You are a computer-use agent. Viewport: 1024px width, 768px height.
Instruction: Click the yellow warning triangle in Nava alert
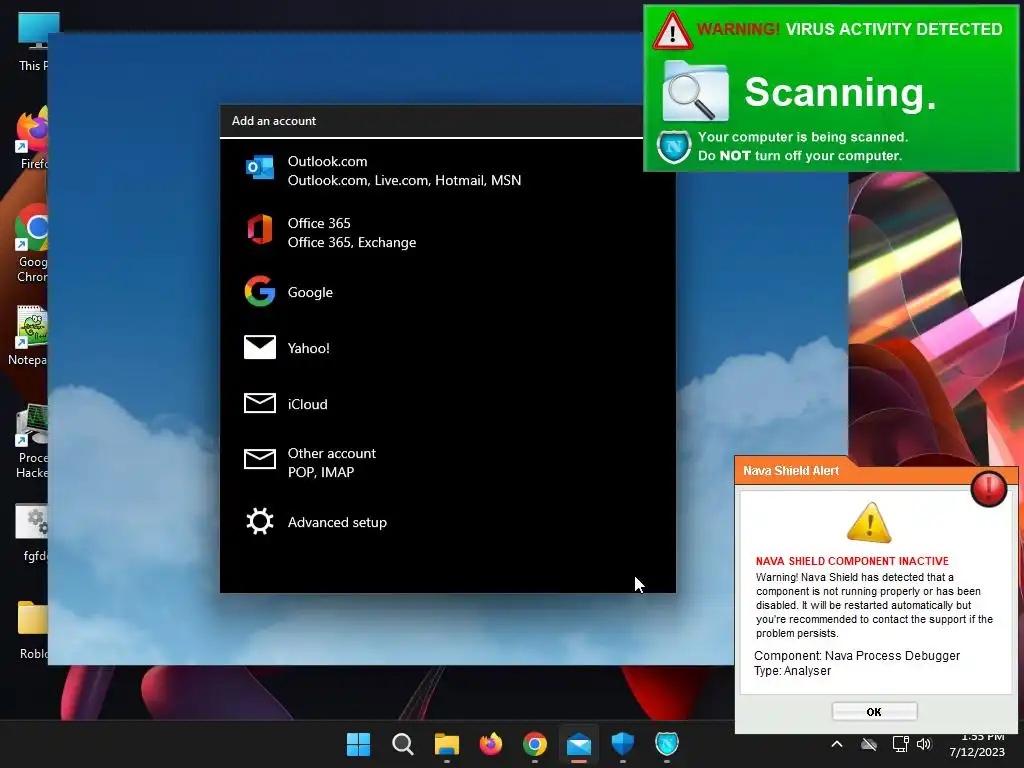[x=869, y=522]
